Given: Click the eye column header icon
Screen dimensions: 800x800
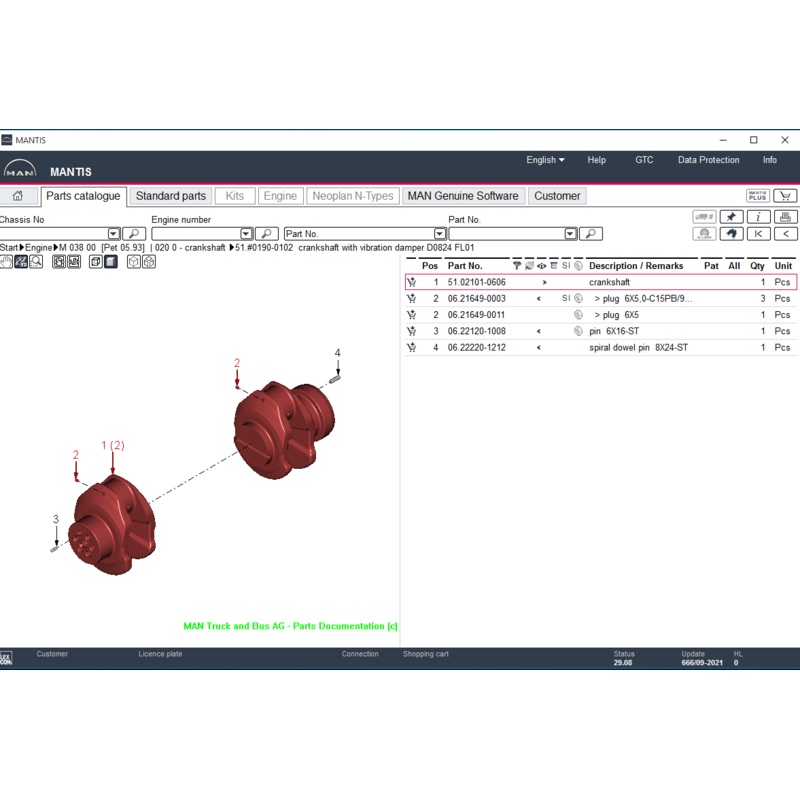Looking at the screenshot, I should (541, 266).
